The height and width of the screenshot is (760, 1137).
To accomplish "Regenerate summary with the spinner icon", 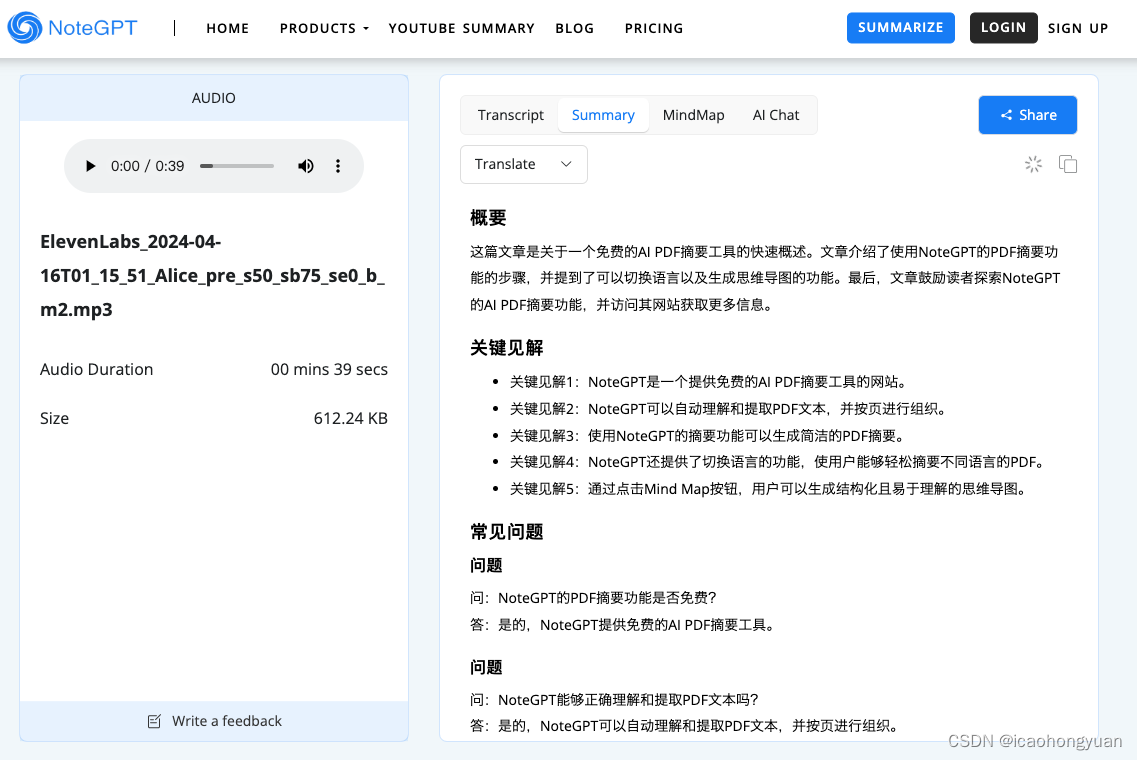I will coord(1033,164).
